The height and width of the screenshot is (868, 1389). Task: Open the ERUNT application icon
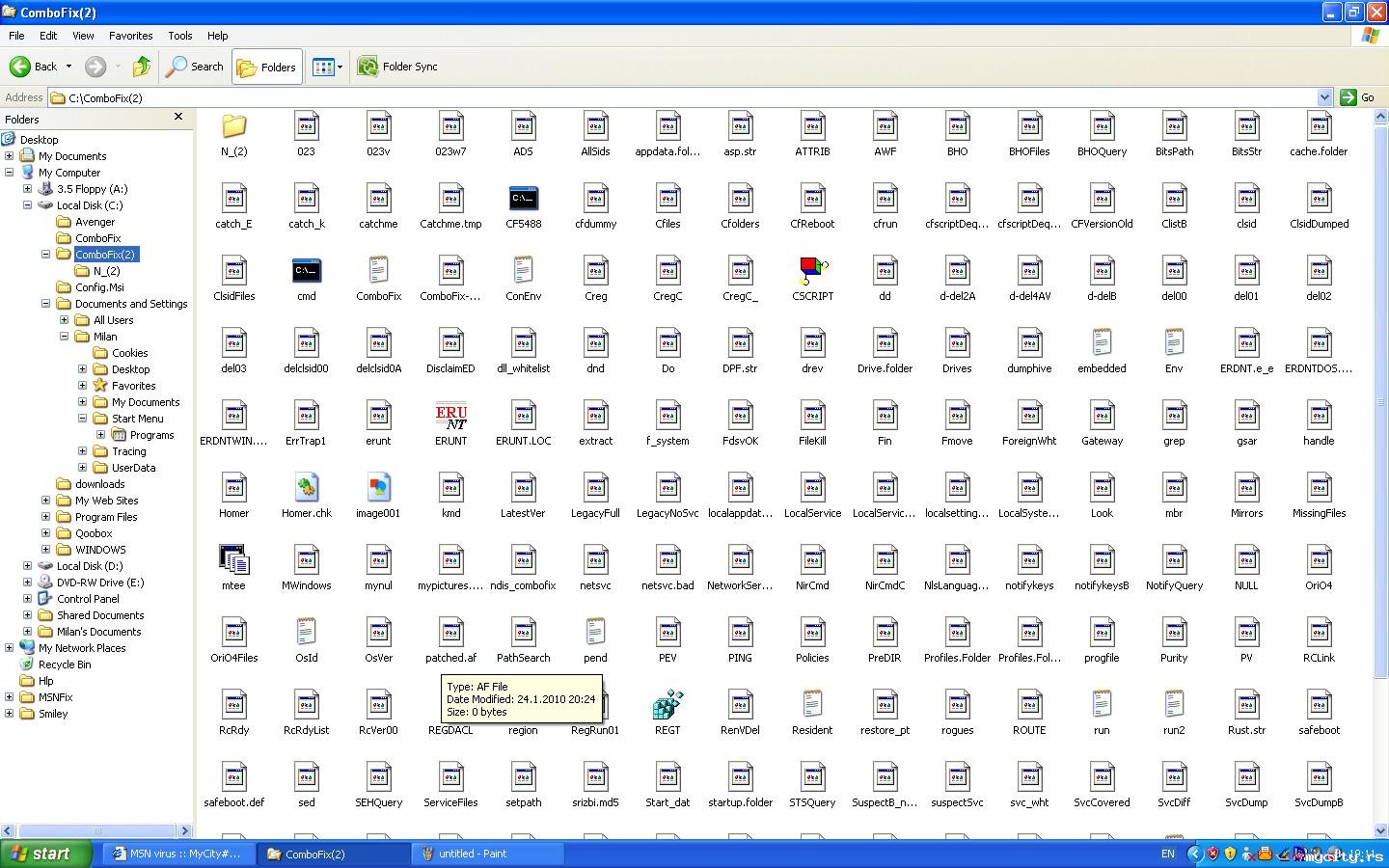(x=450, y=417)
